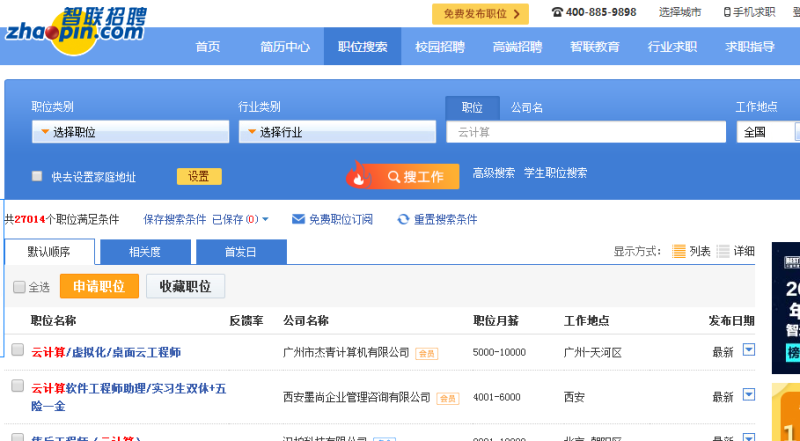The height and width of the screenshot is (441, 800).
Task: Click the 4001-6000 salary text
Action: point(496,397)
